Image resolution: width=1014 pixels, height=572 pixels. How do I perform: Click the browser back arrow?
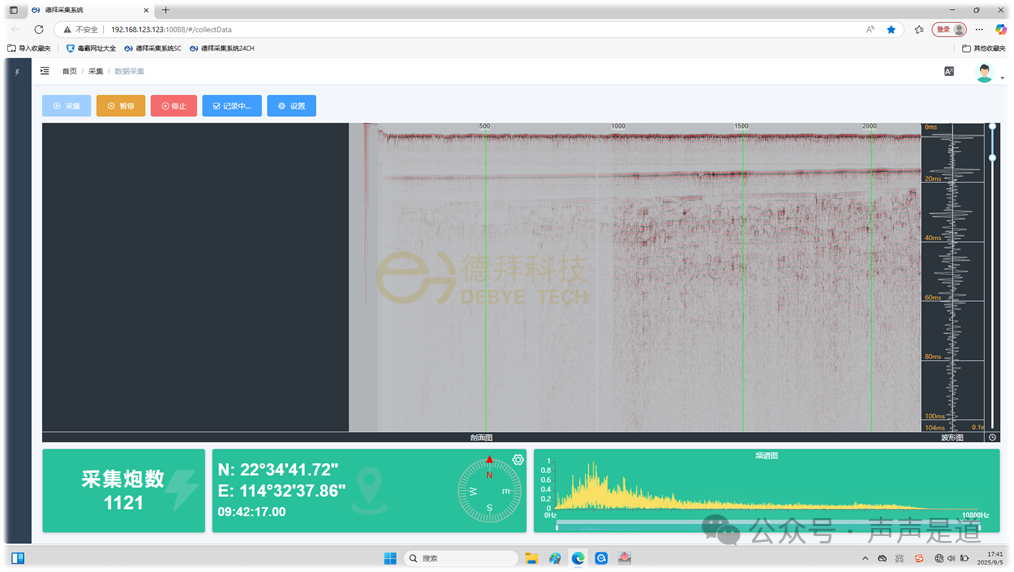pyautogui.click(x=16, y=29)
